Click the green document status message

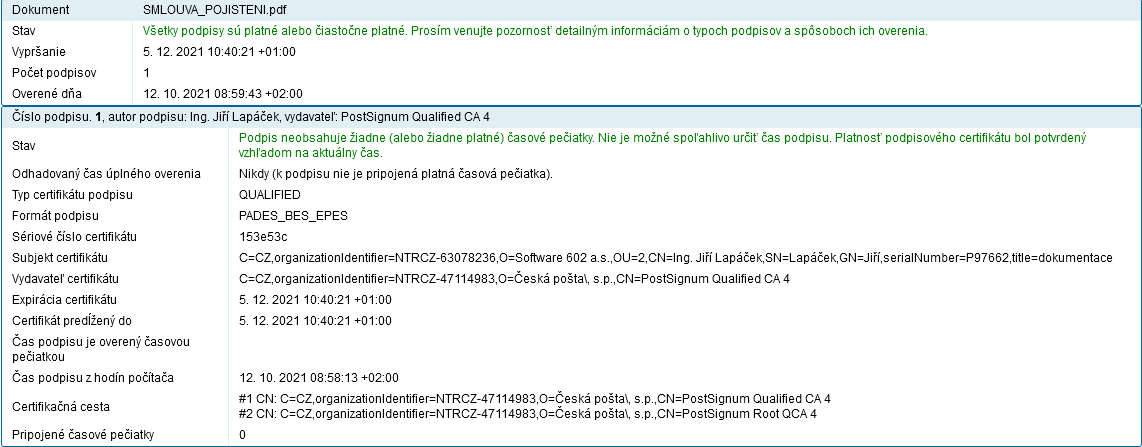point(535,31)
